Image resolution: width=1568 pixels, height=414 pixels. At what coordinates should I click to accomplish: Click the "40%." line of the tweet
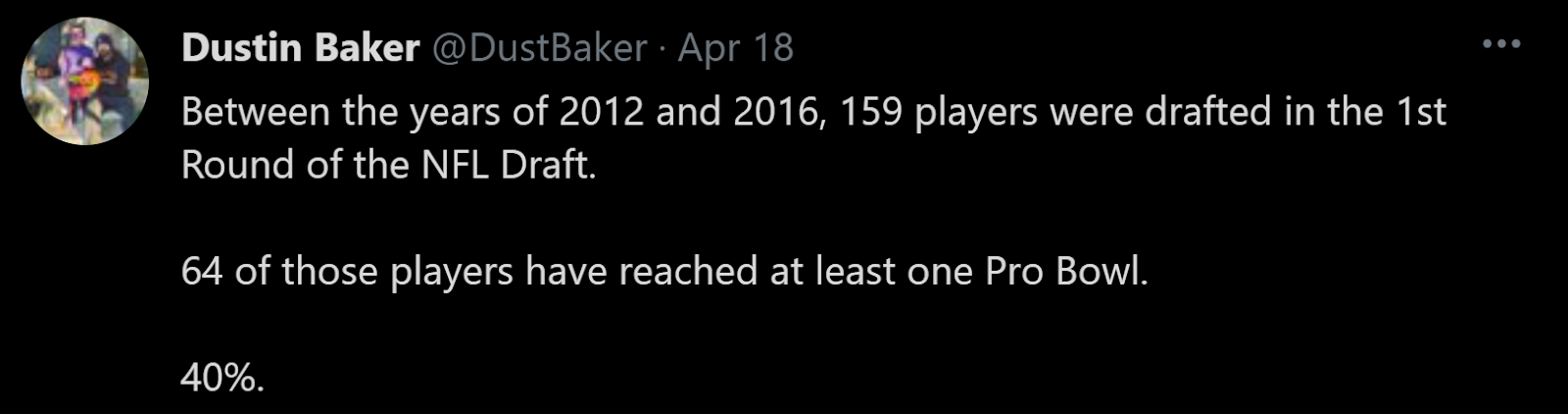pos(222,377)
